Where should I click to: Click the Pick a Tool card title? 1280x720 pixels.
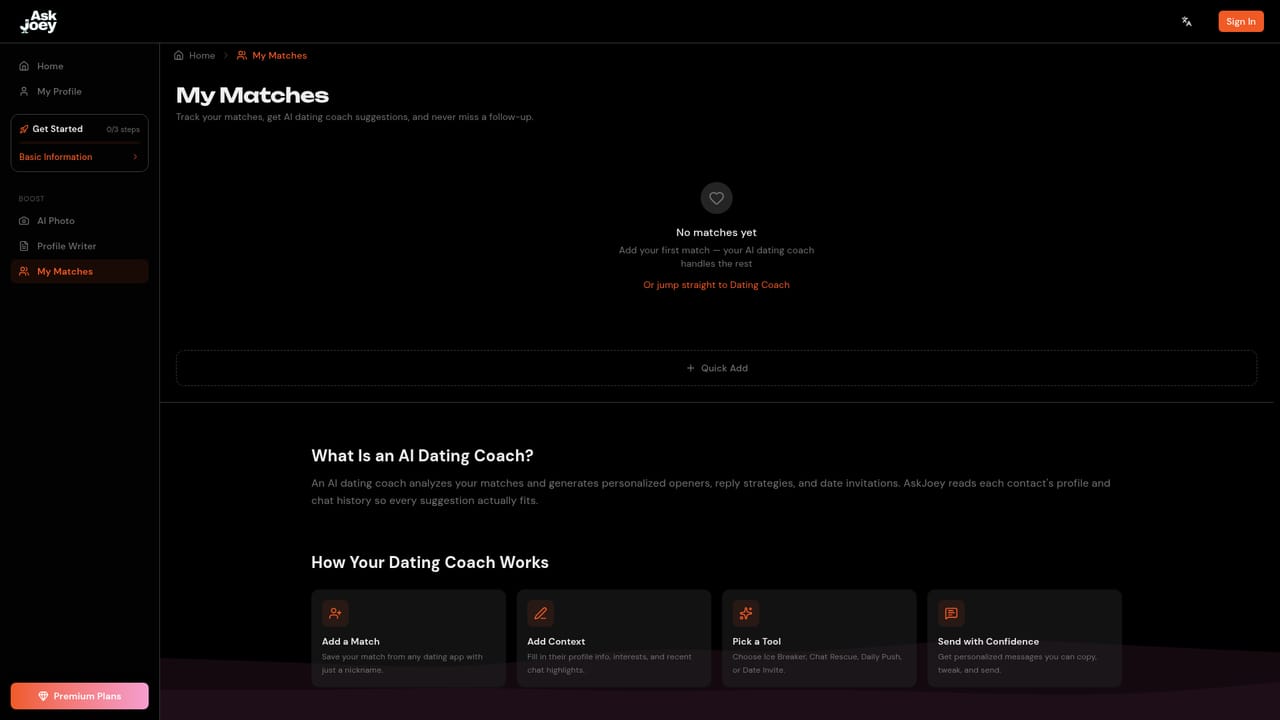coord(757,642)
